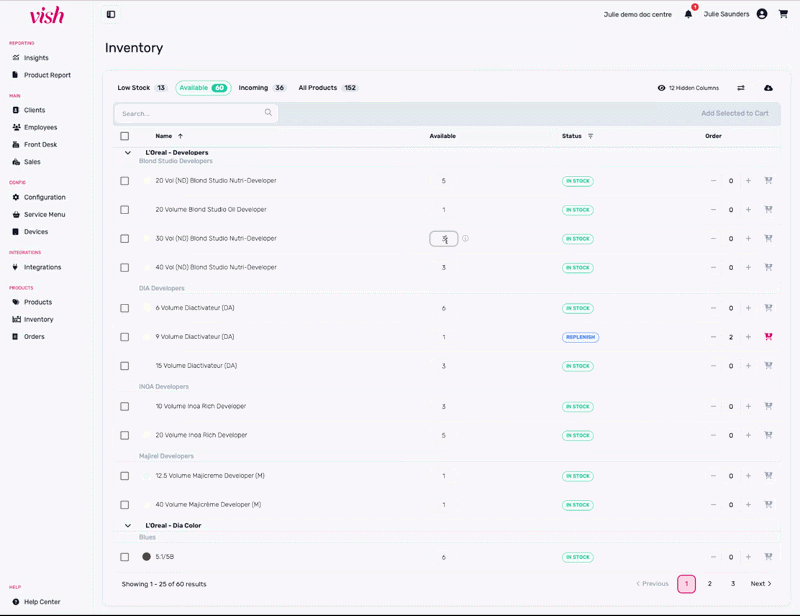Image resolution: width=800 pixels, height=616 pixels.
Task: Sort by the Name column arrow
Action: point(180,136)
